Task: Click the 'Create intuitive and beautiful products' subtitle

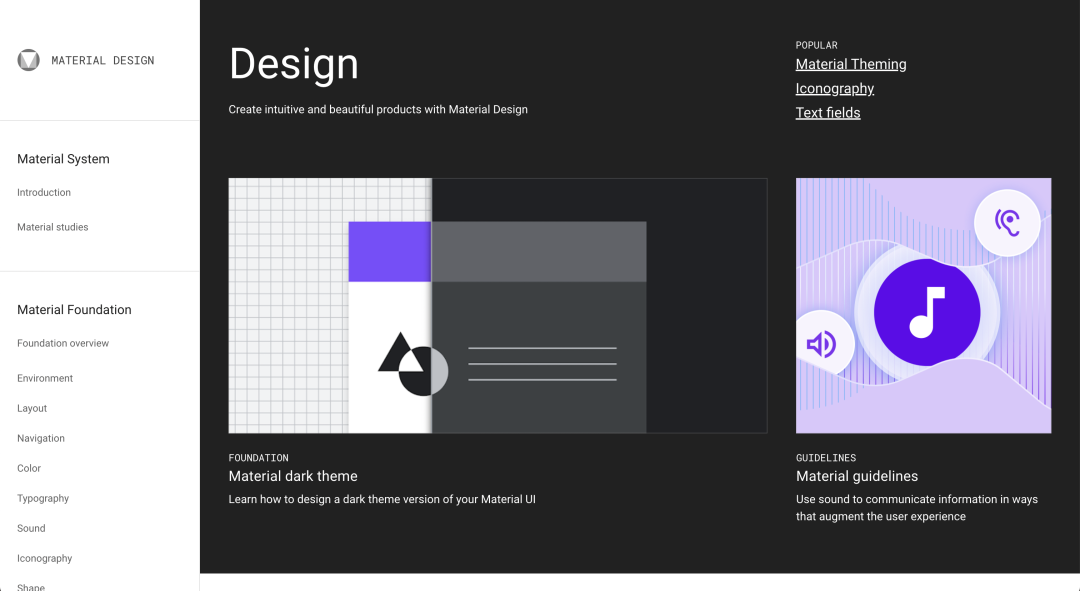Action: click(378, 110)
